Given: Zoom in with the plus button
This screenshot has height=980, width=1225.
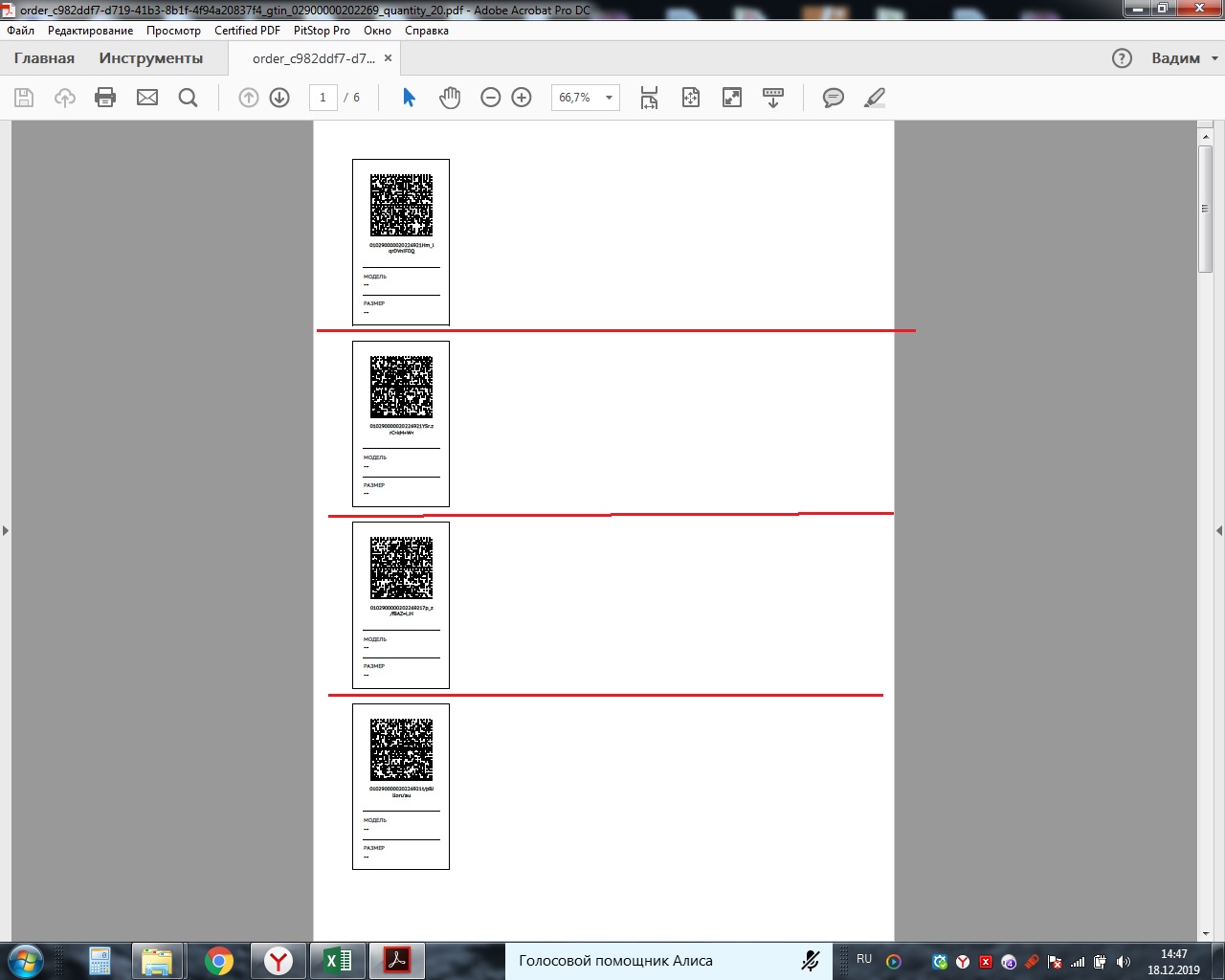Looking at the screenshot, I should 522,98.
